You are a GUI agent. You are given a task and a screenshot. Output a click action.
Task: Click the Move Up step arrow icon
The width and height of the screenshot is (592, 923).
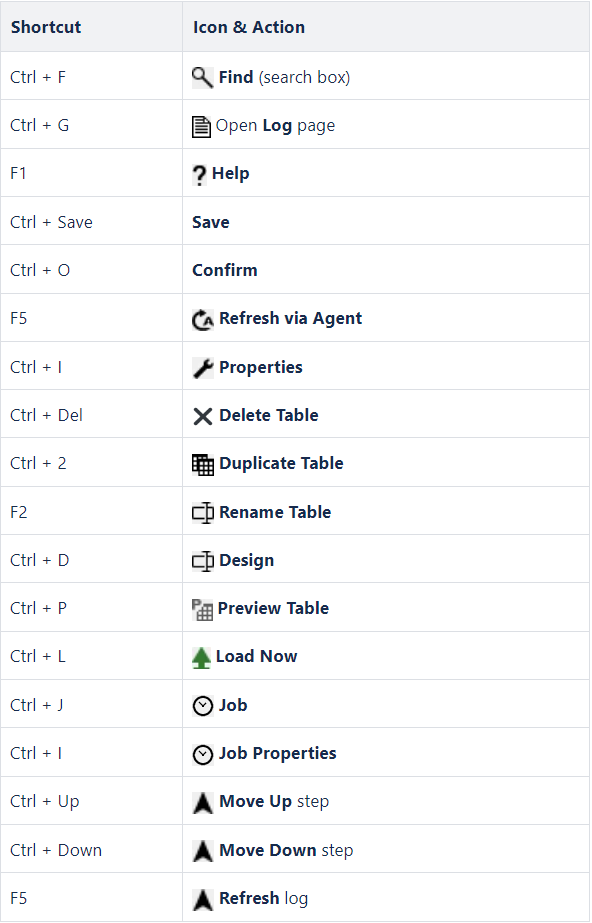[x=203, y=802]
